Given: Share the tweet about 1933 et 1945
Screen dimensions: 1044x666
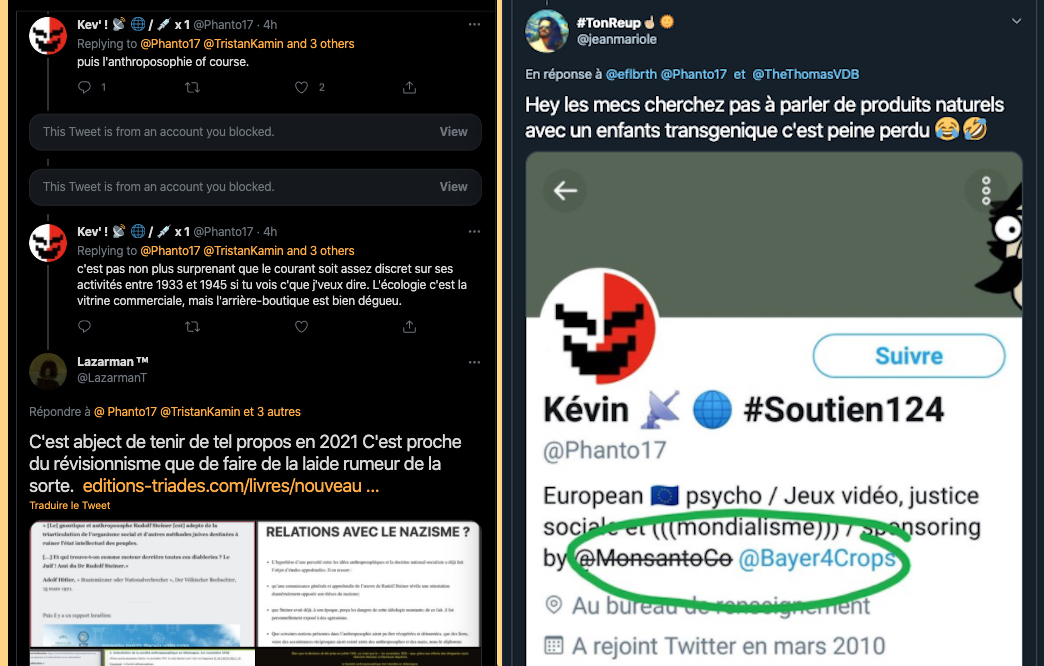Looking at the screenshot, I should 409,326.
